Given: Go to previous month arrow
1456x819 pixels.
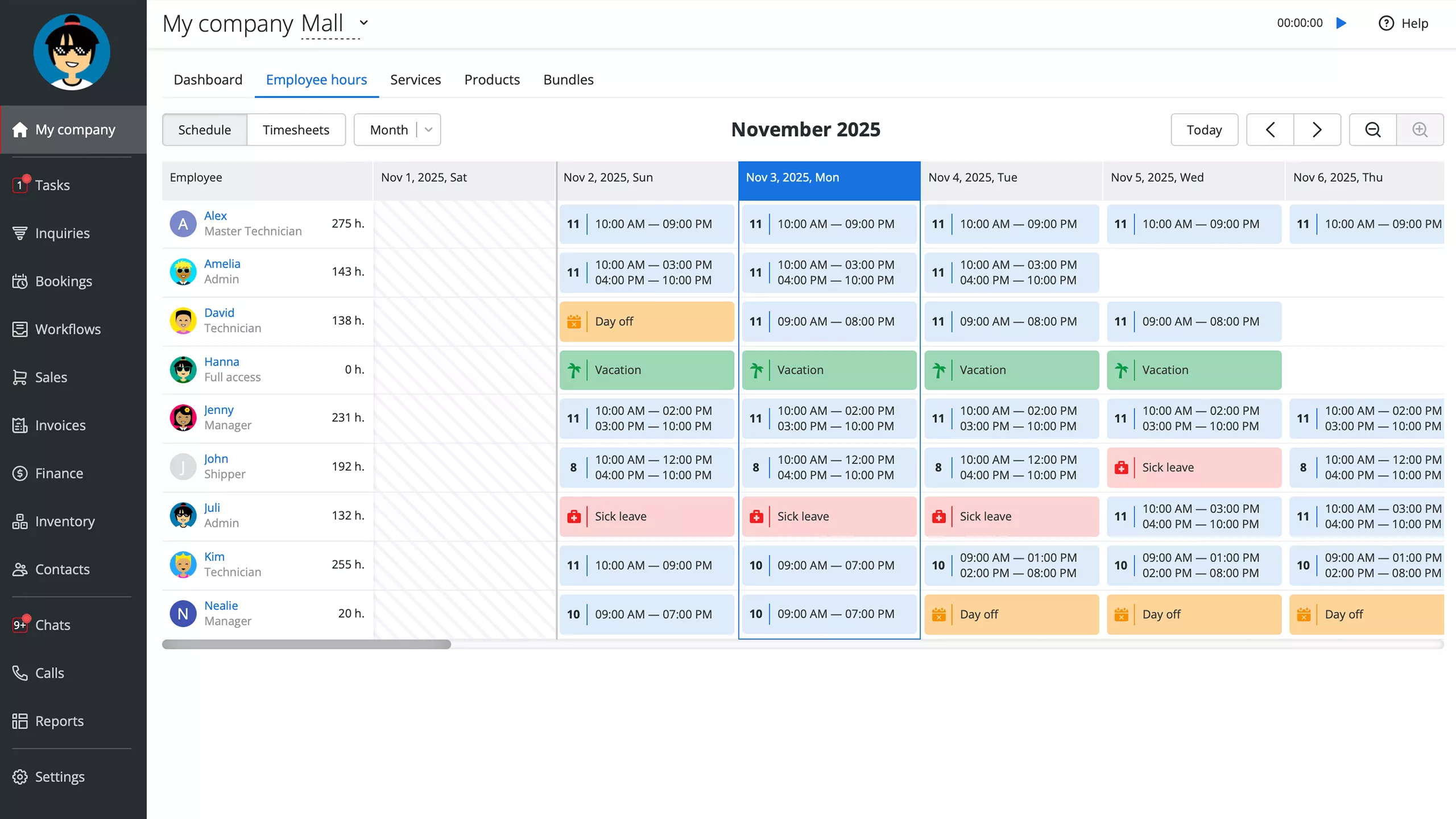Looking at the screenshot, I should point(1270,130).
